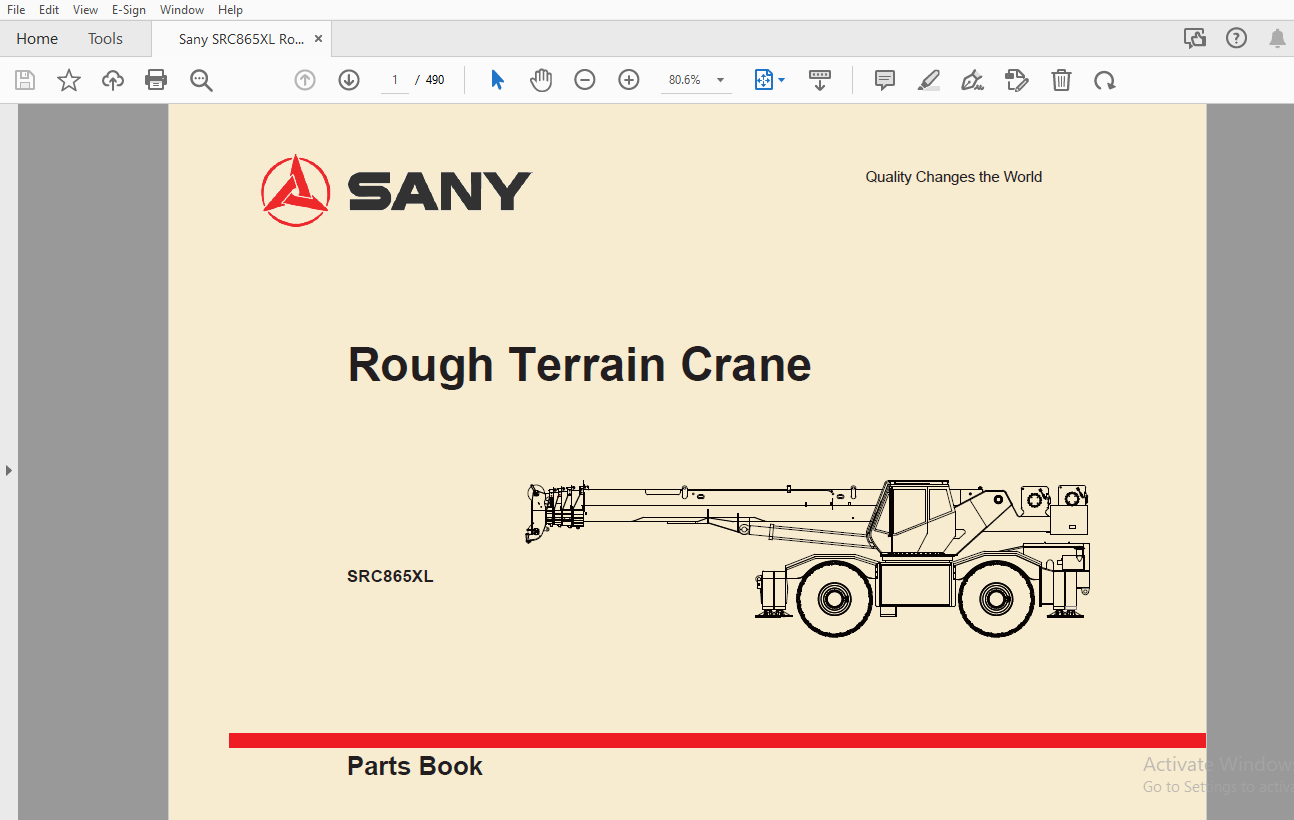The height and width of the screenshot is (820, 1294).
Task: Click the "Rough Terrain Crane" title text
Action: pyautogui.click(x=579, y=365)
